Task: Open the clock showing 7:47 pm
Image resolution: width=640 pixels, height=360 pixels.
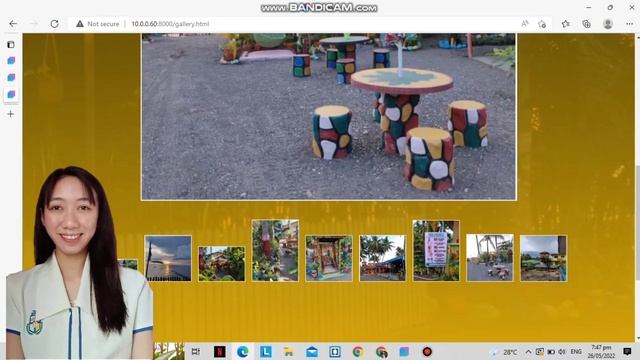Action: (601, 351)
